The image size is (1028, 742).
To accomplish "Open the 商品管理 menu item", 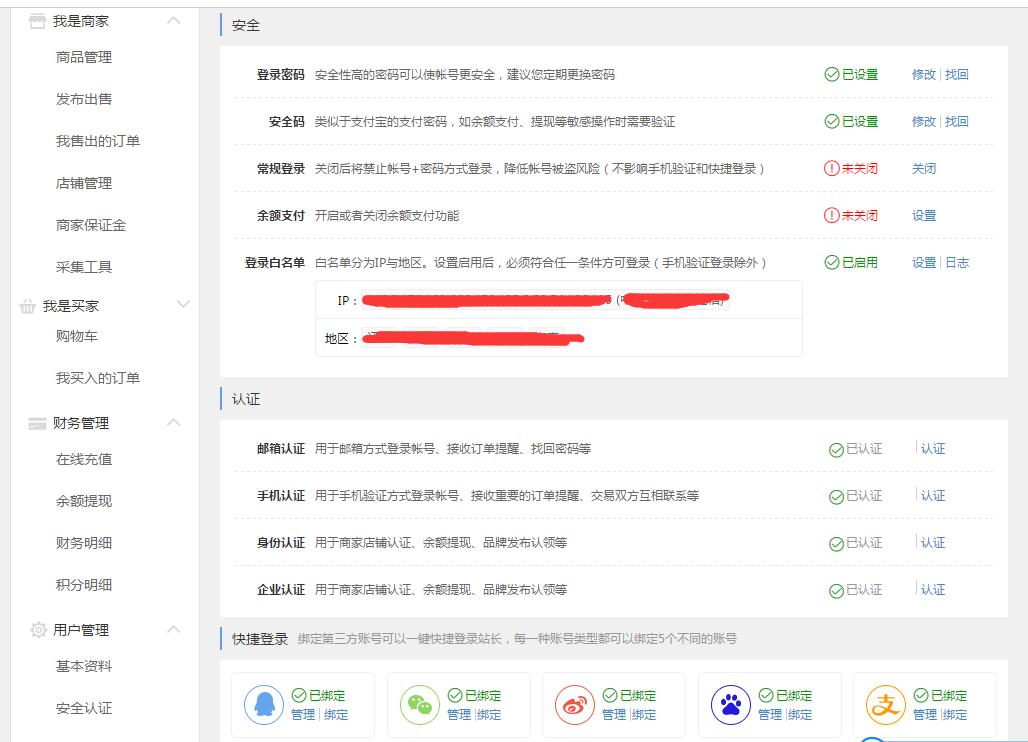I will click(84, 58).
